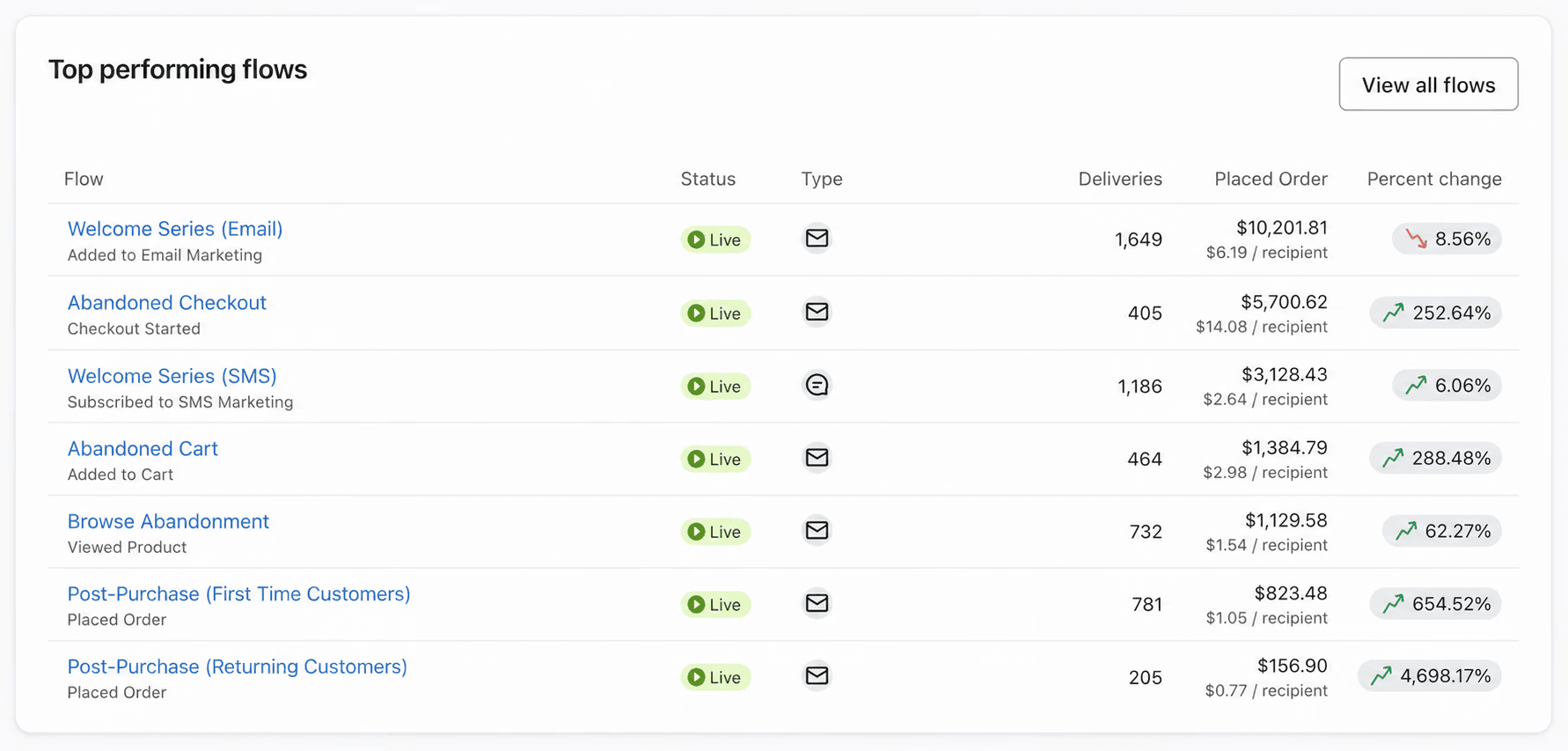Open the Welcome Series (SMS) flow
Image resolution: width=1568 pixels, height=751 pixels.
[172, 376]
